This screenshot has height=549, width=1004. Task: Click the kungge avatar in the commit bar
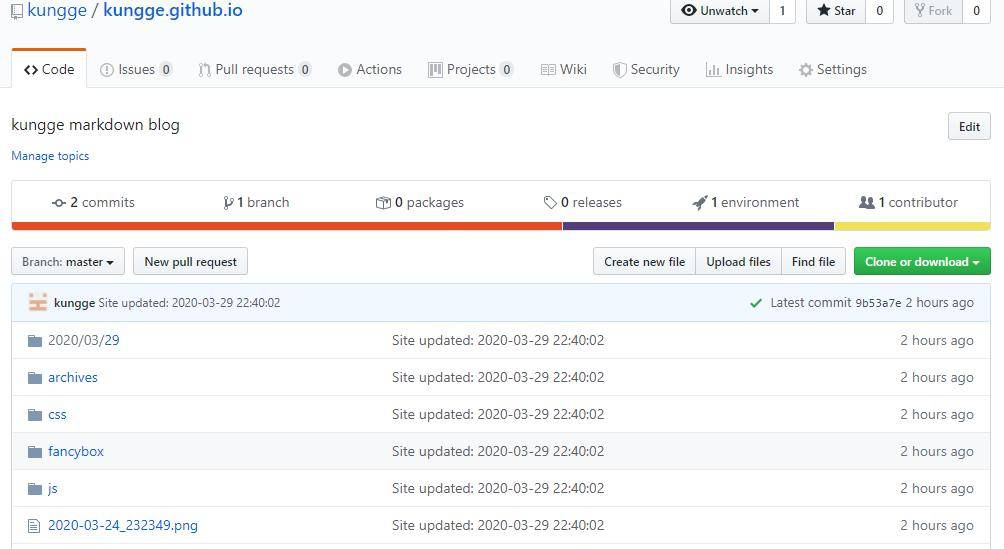click(38, 302)
